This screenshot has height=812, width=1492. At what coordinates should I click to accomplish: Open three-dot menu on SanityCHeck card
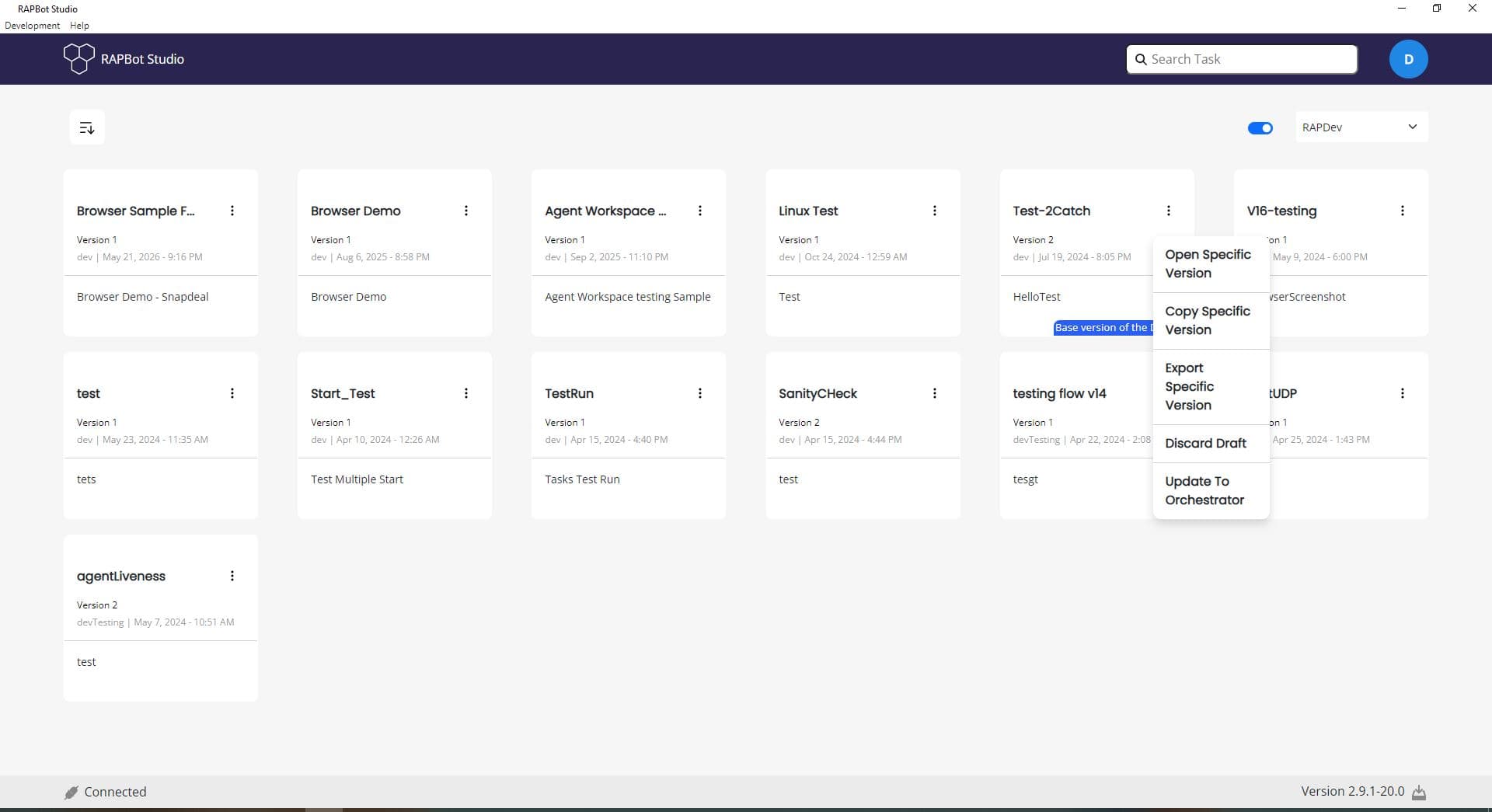tap(935, 393)
